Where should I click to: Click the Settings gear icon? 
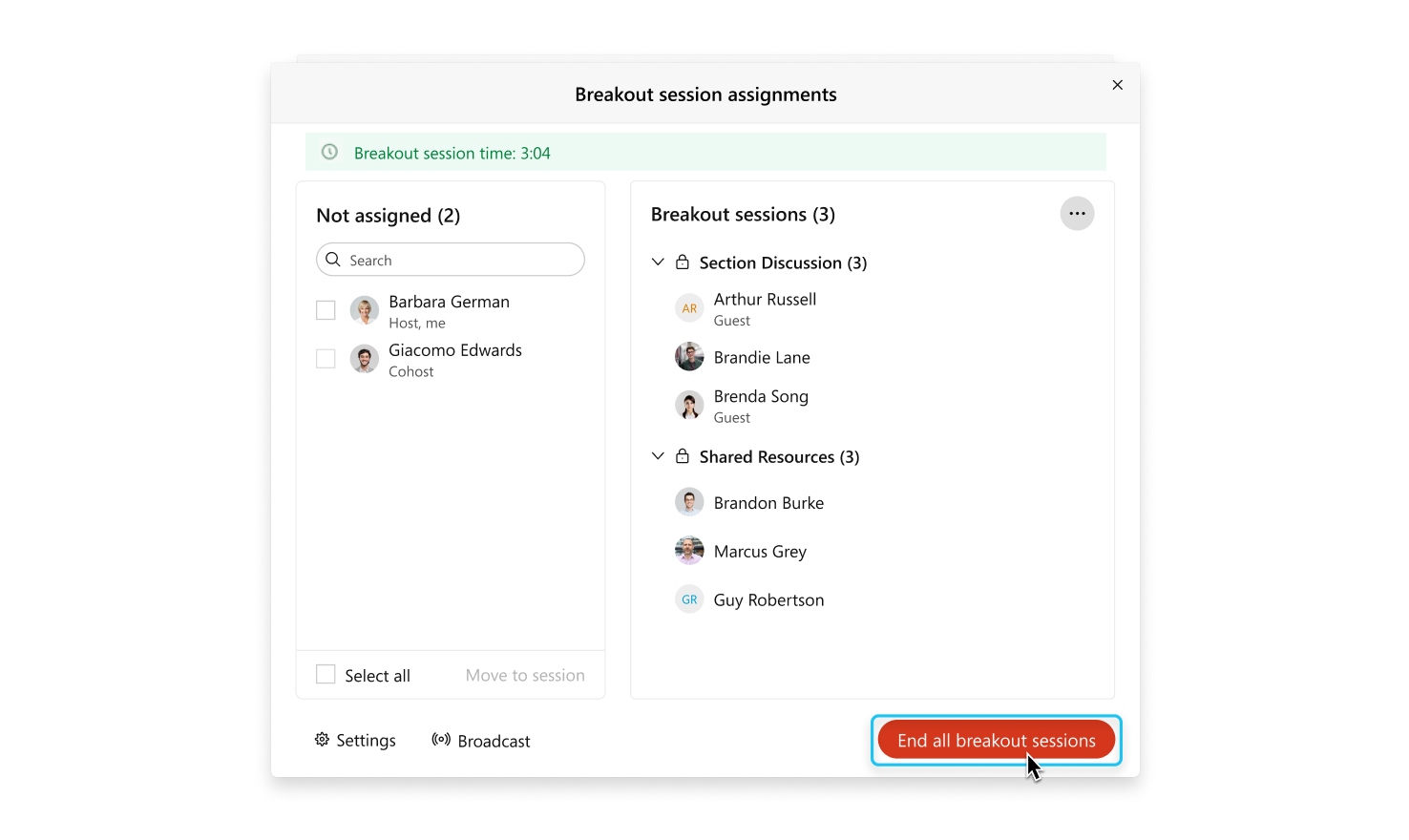[x=322, y=740]
